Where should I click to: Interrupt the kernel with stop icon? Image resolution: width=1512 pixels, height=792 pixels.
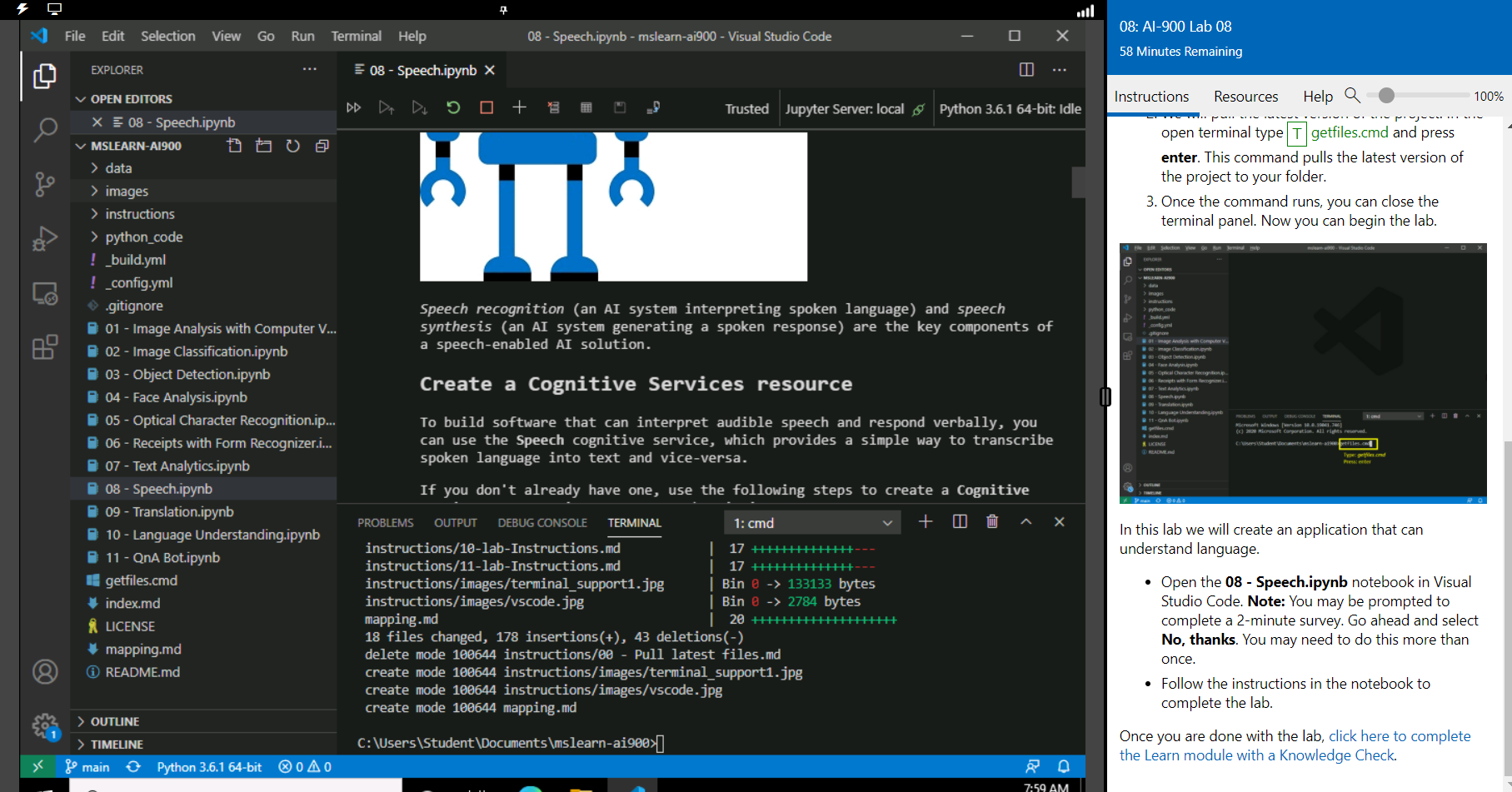click(487, 107)
